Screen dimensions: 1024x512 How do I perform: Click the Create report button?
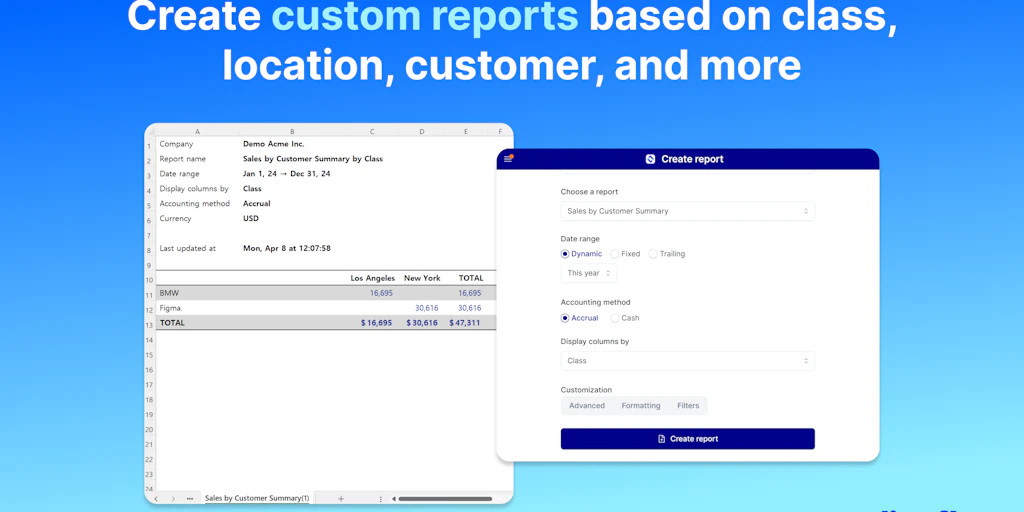688,439
